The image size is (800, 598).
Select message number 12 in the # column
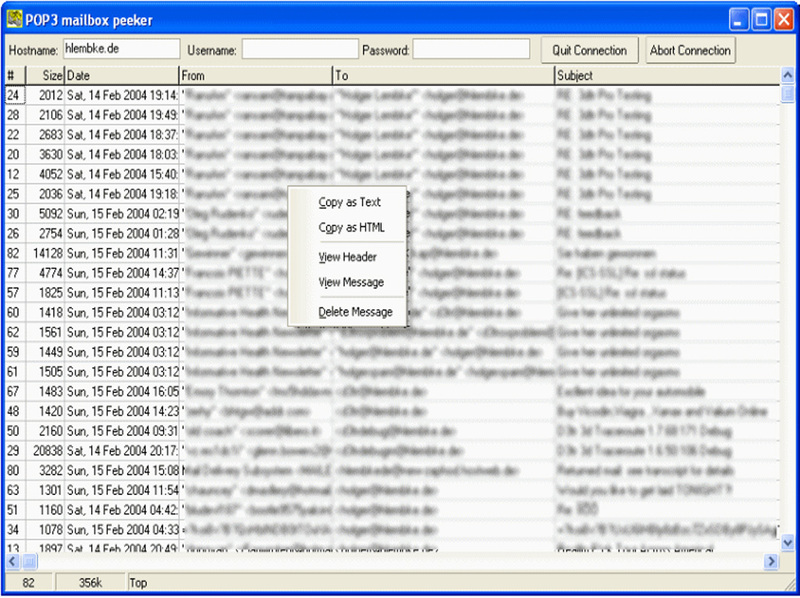13,174
